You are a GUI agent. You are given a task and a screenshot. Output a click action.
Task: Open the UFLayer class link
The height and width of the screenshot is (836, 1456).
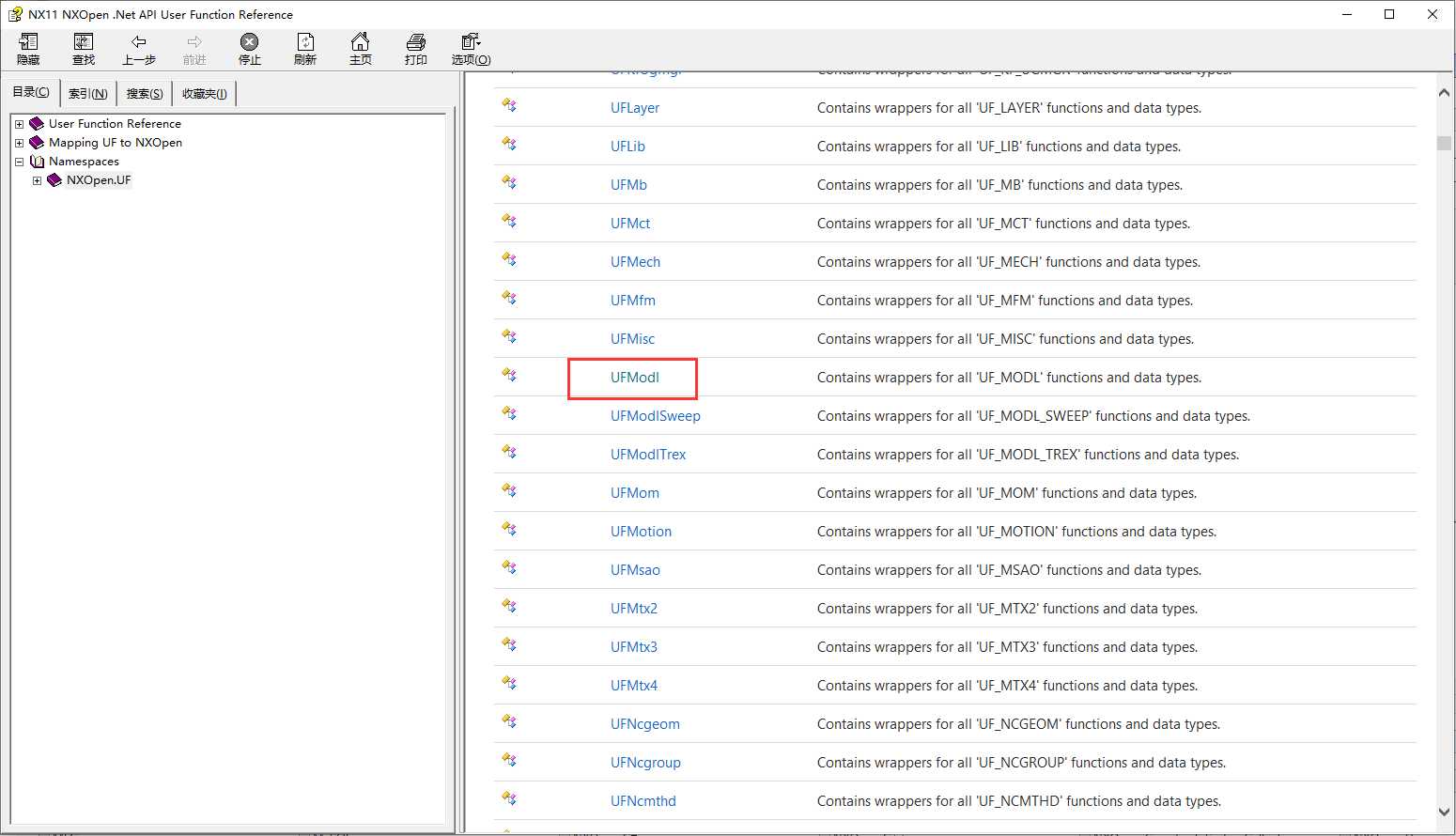click(x=635, y=108)
